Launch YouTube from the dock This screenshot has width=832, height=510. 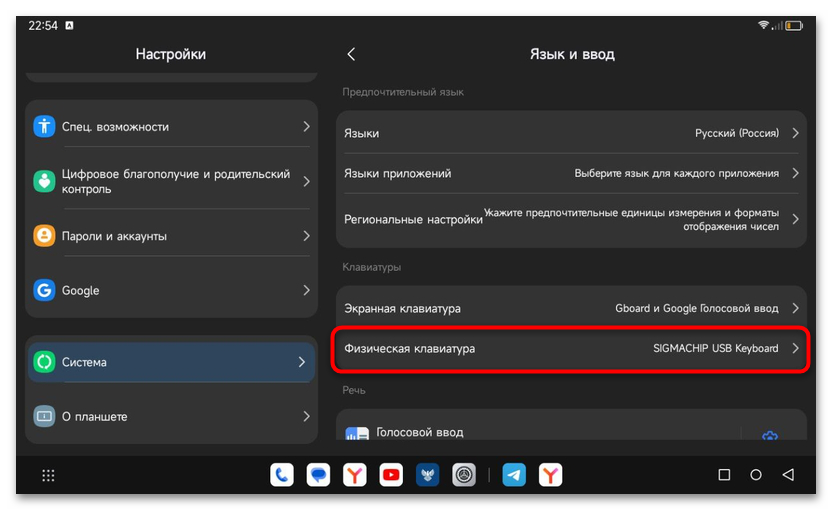(391, 475)
